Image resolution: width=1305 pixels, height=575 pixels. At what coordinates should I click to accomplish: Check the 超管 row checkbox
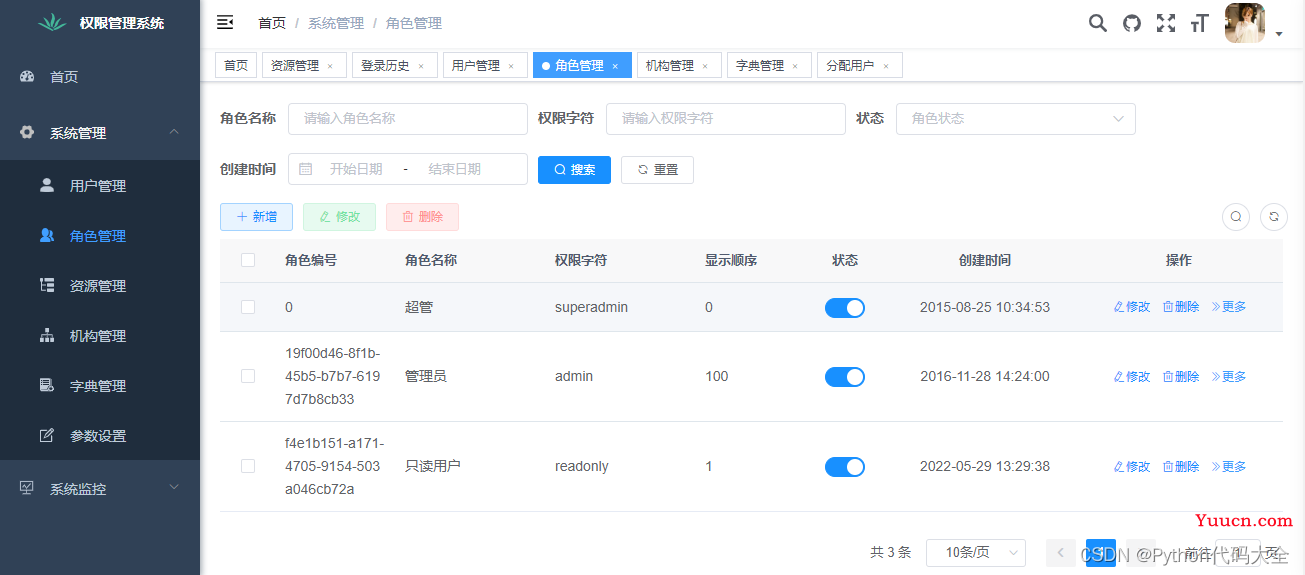pos(248,307)
